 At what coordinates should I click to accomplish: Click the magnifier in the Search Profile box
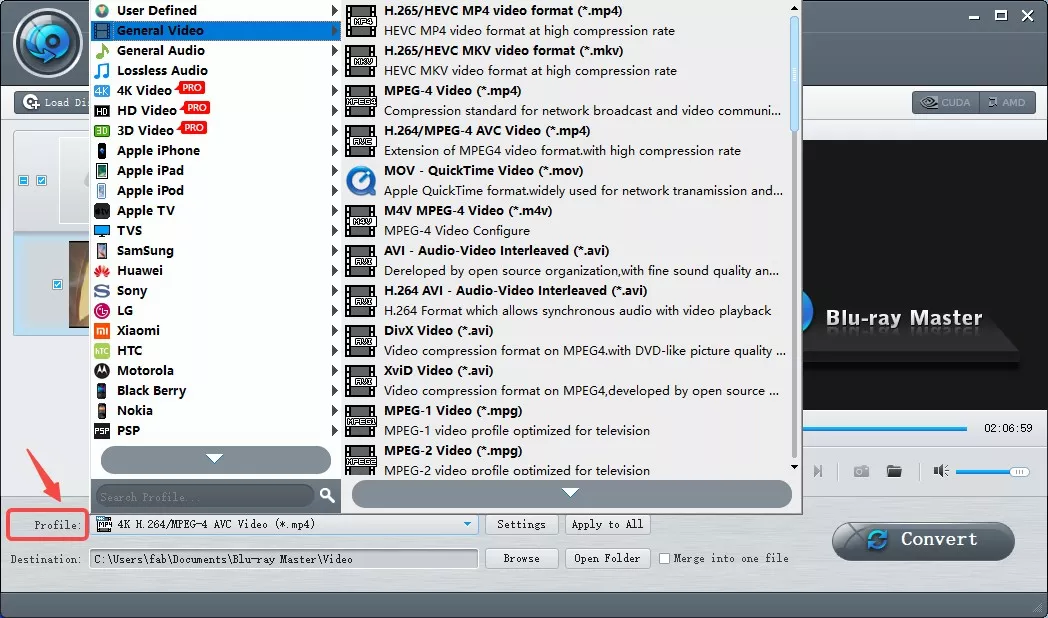point(327,495)
